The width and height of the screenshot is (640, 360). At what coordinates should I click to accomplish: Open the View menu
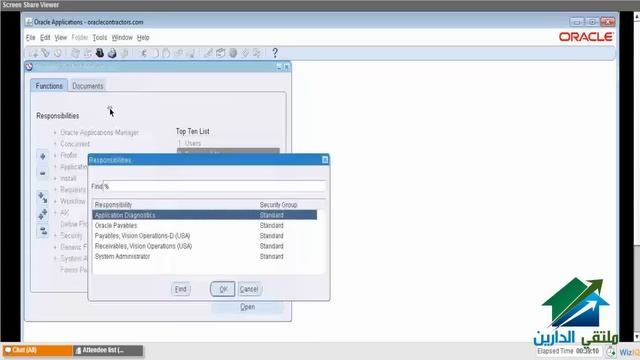(60, 38)
